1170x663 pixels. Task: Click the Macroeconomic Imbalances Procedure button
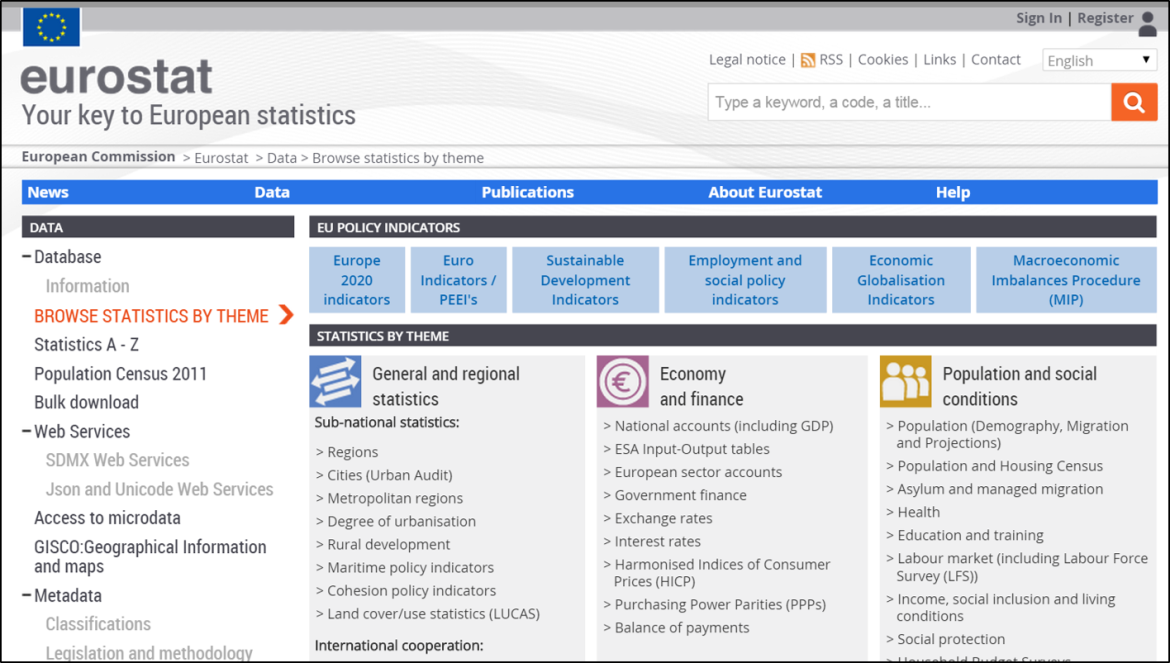[x=1065, y=280]
